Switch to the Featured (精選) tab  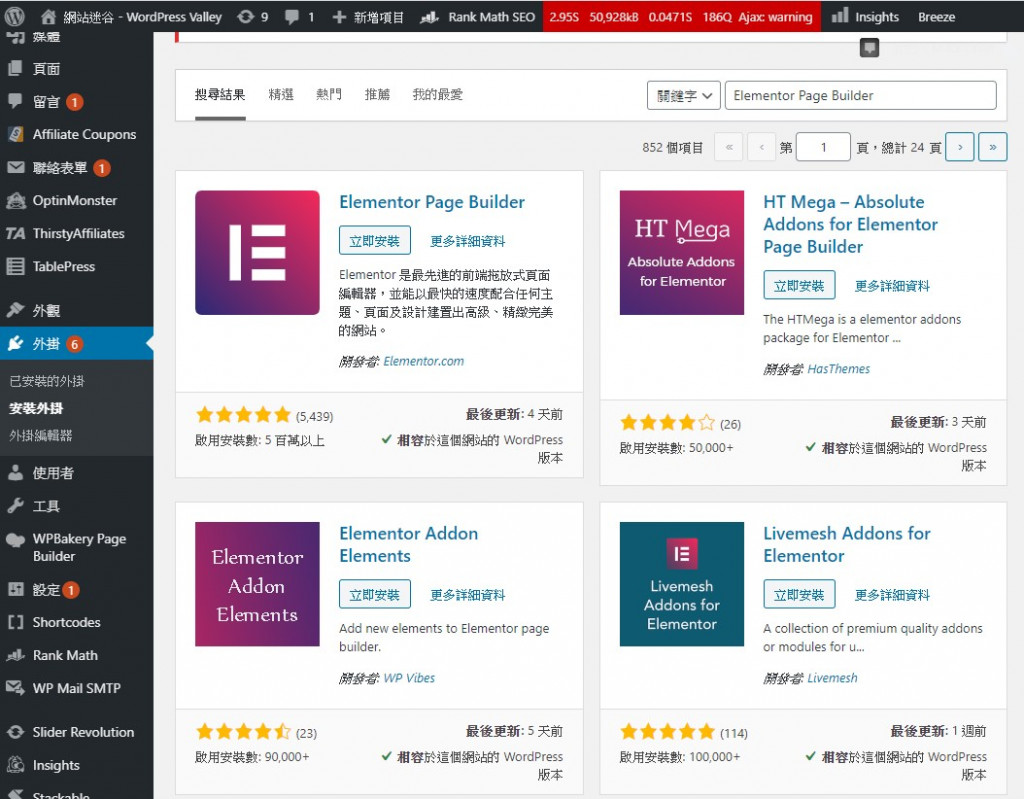point(281,95)
